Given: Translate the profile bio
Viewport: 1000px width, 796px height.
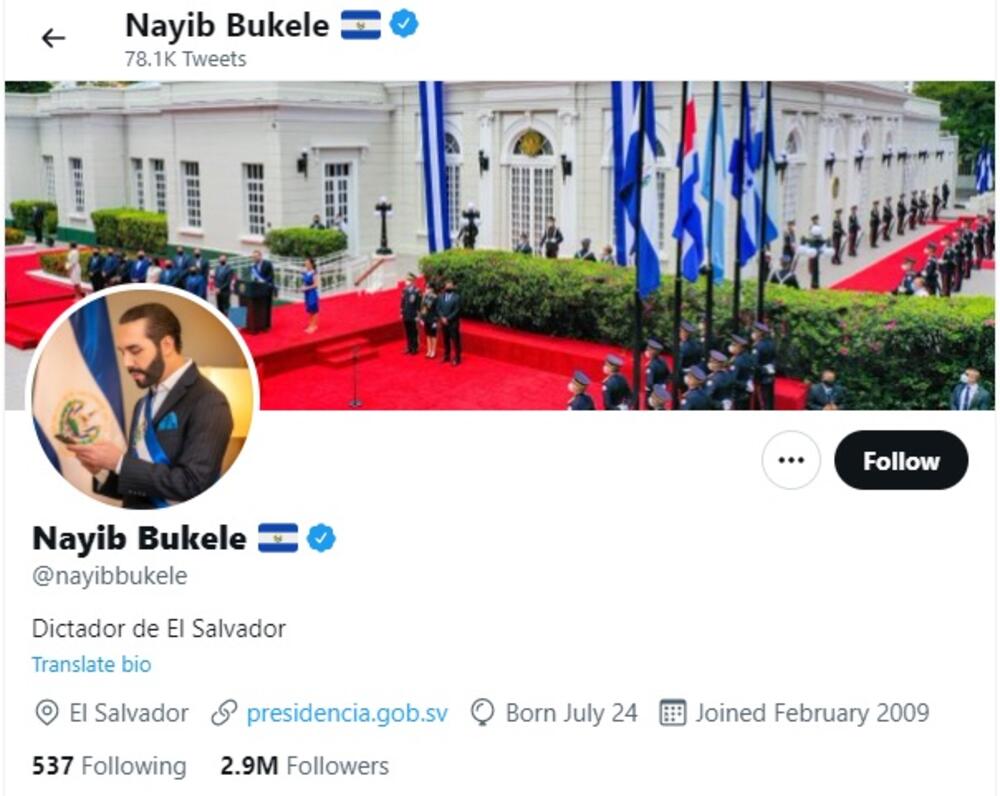Looking at the screenshot, I should coord(92,665).
